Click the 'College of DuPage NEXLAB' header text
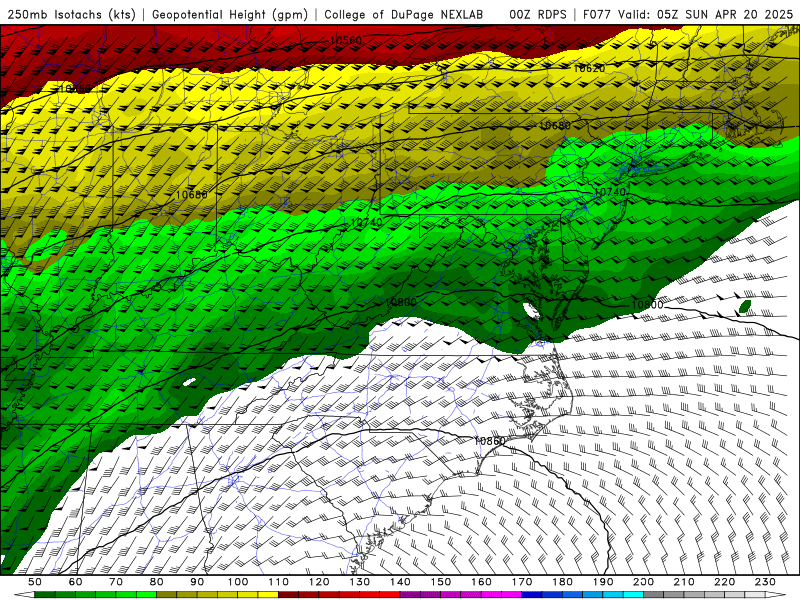Image resolution: width=800 pixels, height=600 pixels. [x=404, y=14]
